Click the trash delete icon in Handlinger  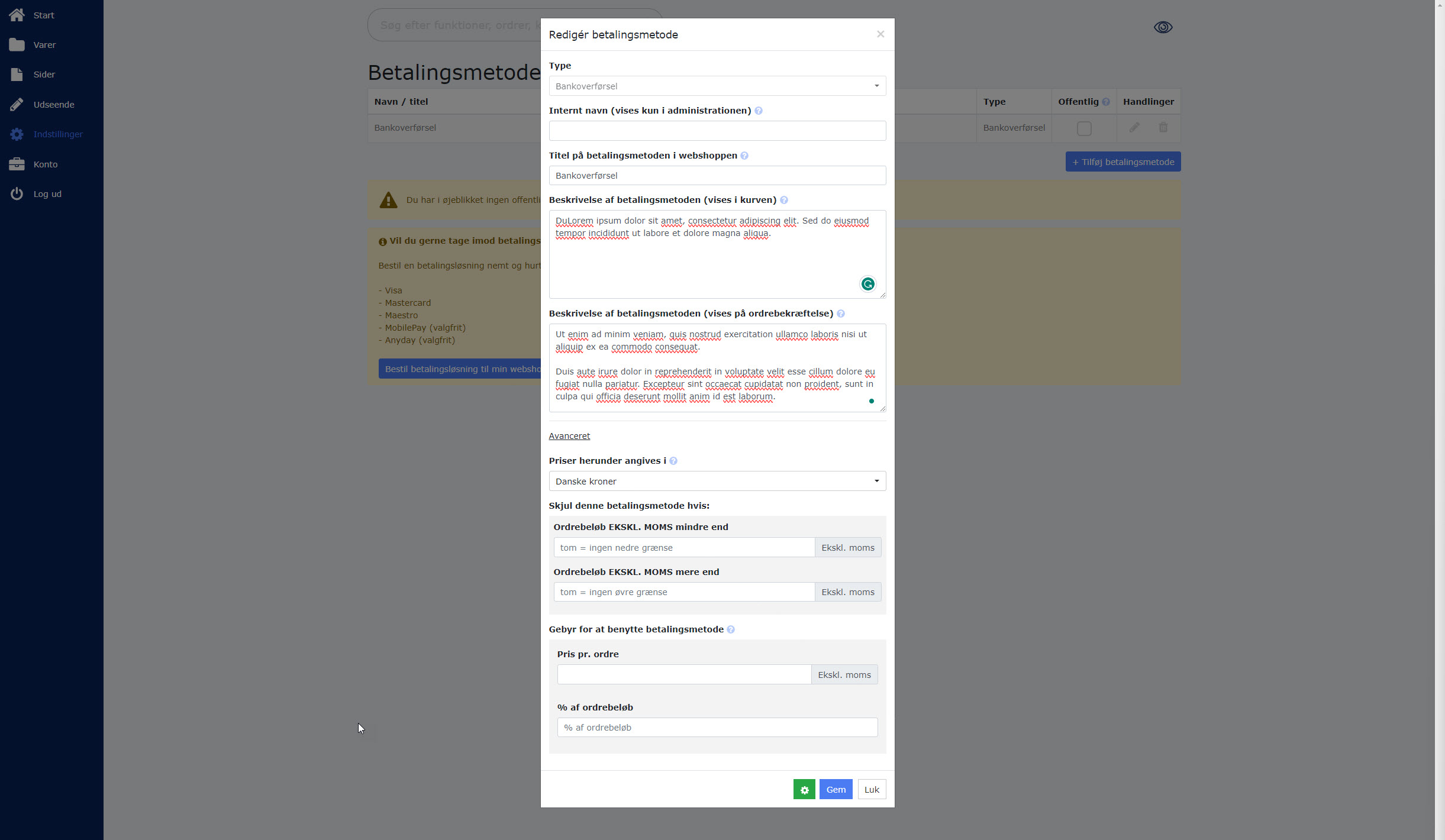point(1163,128)
